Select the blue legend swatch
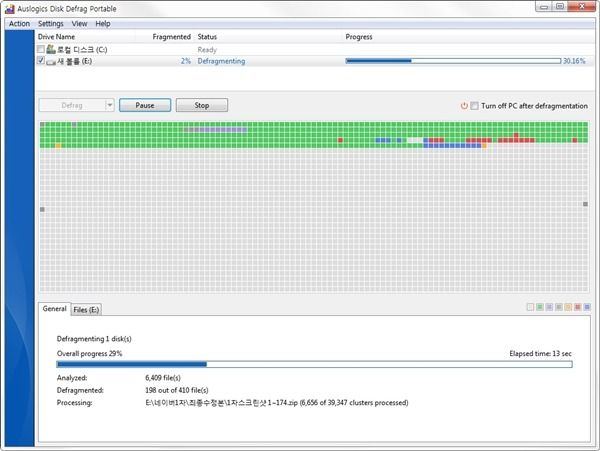This screenshot has width=600, height=451. (587, 307)
